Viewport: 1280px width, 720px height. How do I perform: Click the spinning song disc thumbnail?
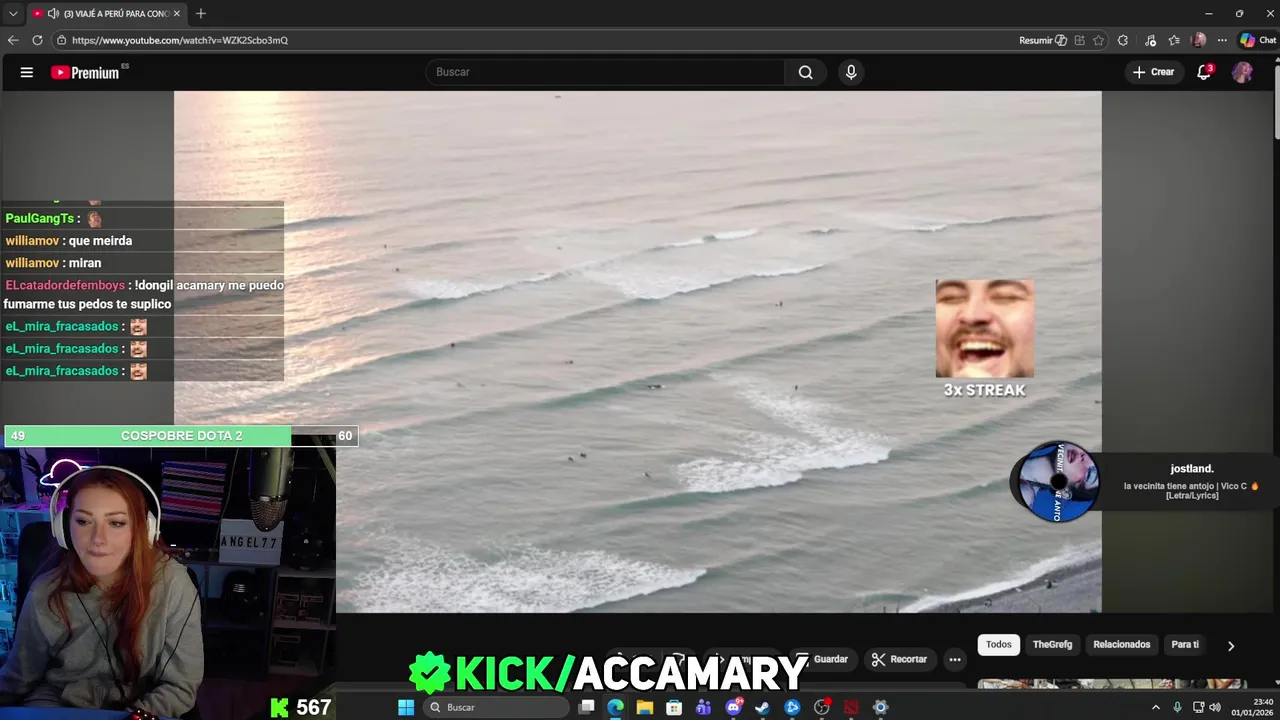point(1058,482)
